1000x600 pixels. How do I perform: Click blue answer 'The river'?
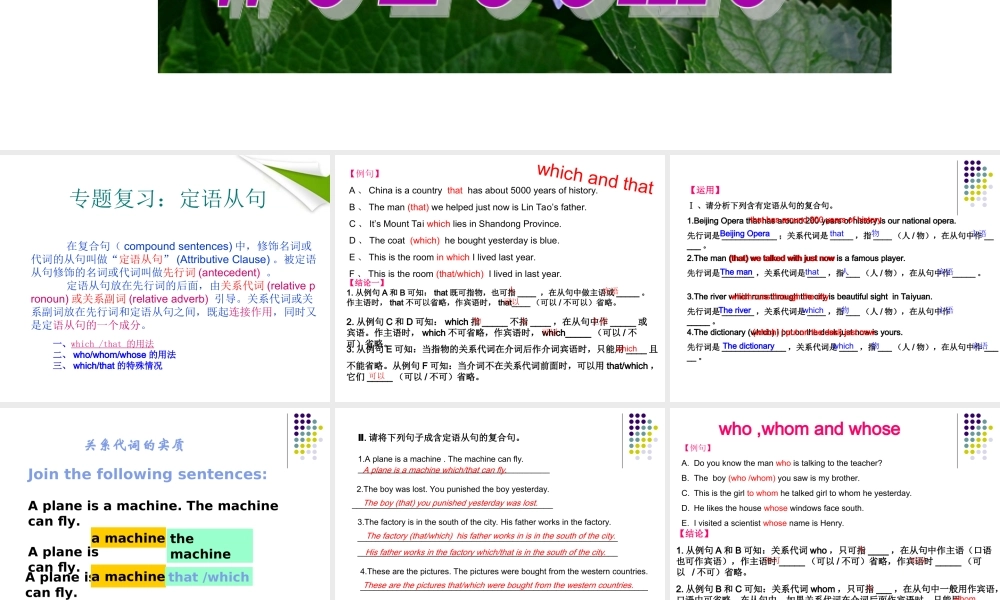coord(735,311)
